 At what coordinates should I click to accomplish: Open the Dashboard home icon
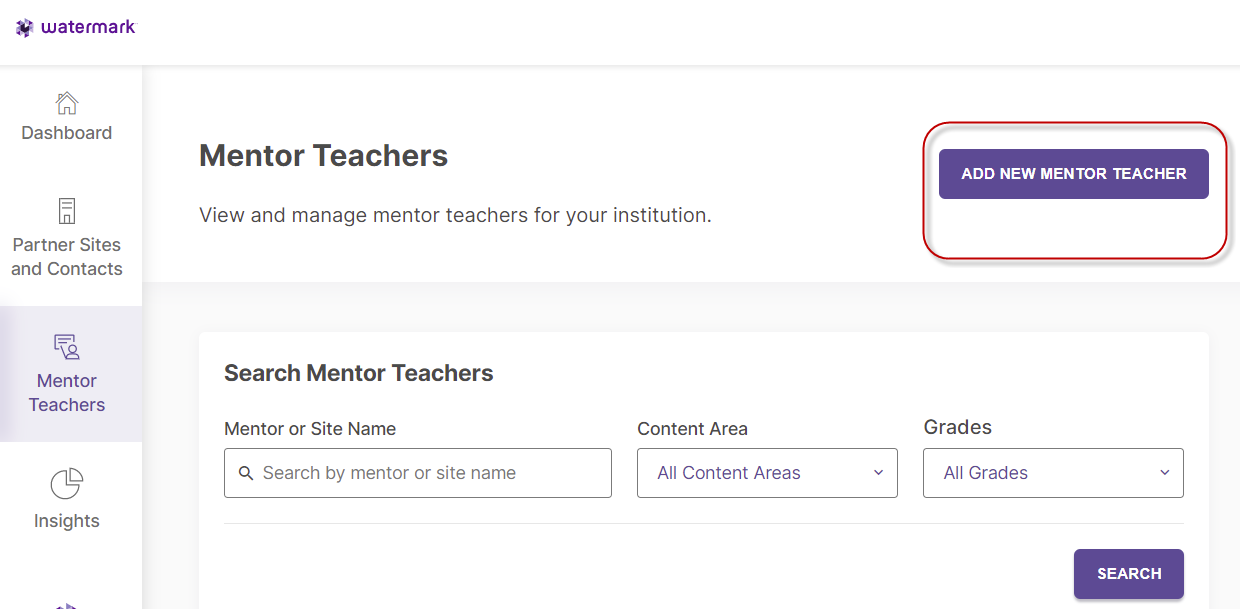tap(67, 103)
